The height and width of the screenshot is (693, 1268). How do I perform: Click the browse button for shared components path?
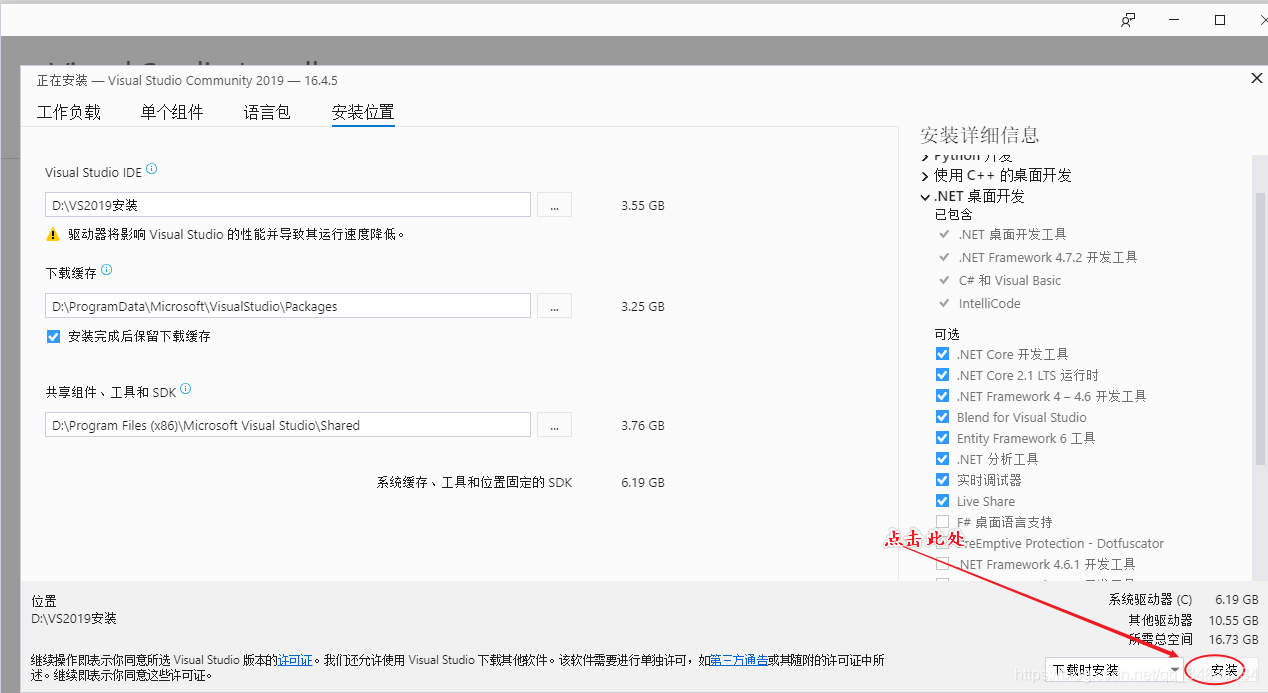click(x=554, y=424)
